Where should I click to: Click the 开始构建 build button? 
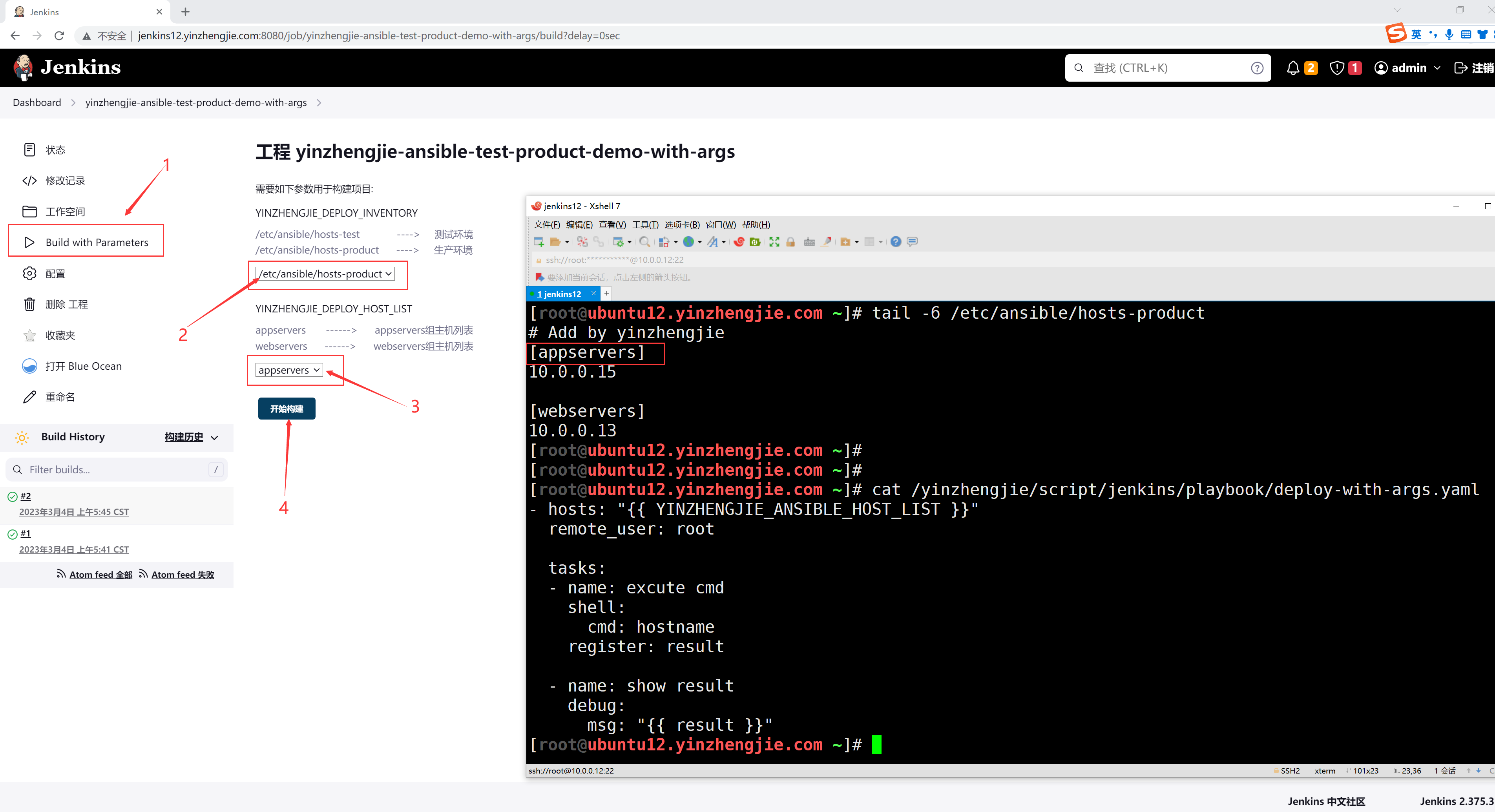pyautogui.click(x=287, y=409)
